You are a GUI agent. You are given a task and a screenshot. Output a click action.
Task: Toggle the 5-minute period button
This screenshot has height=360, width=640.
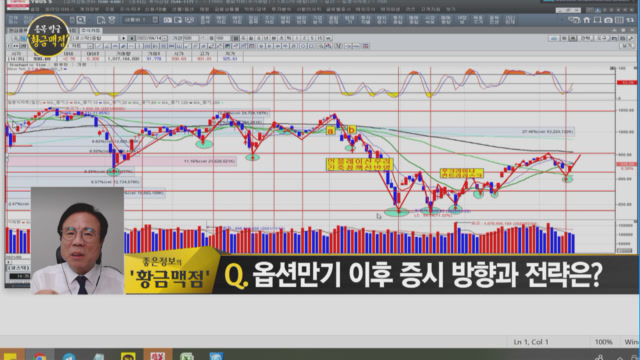click(x=312, y=38)
